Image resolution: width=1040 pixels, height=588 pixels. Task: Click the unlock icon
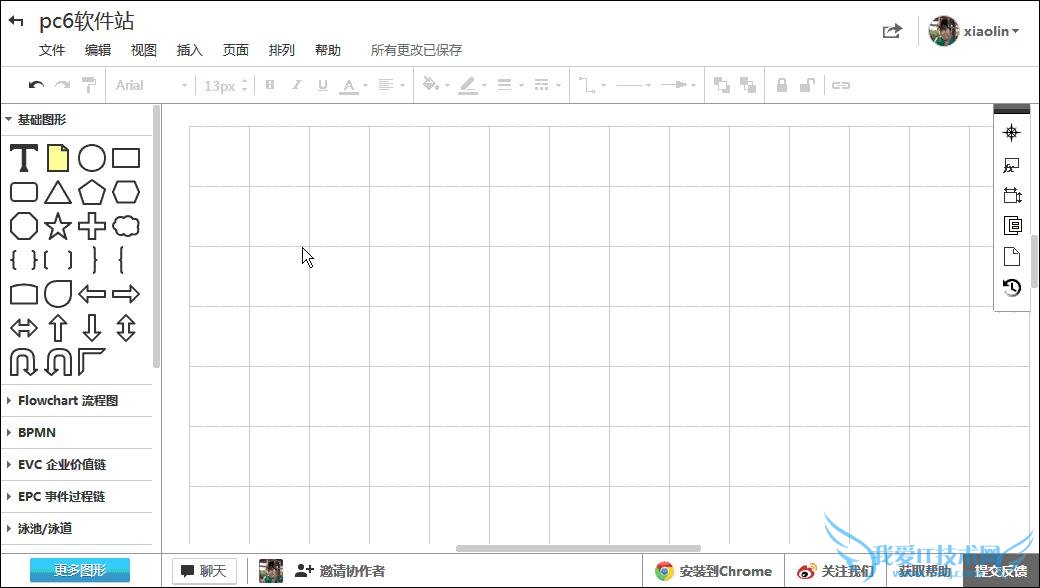tap(807, 85)
